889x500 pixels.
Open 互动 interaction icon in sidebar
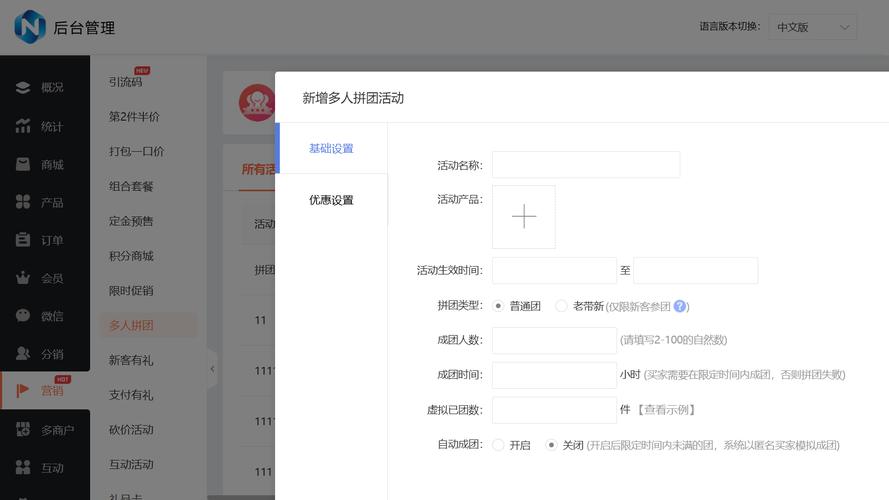(x=23, y=468)
